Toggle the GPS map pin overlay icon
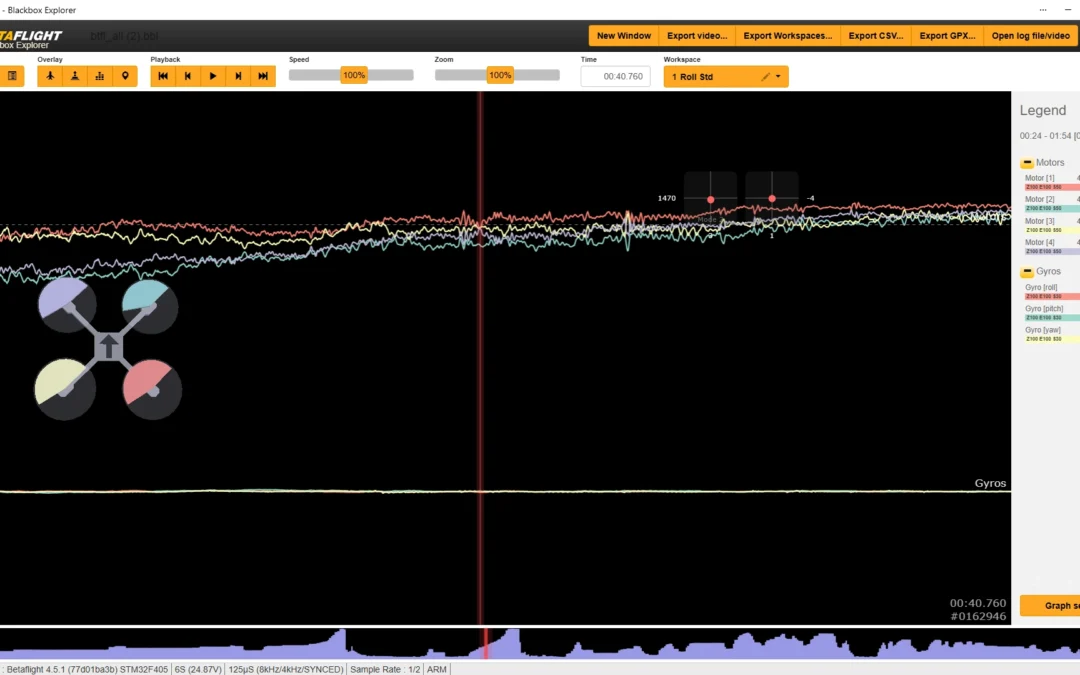The width and height of the screenshot is (1080, 675). point(125,76)
